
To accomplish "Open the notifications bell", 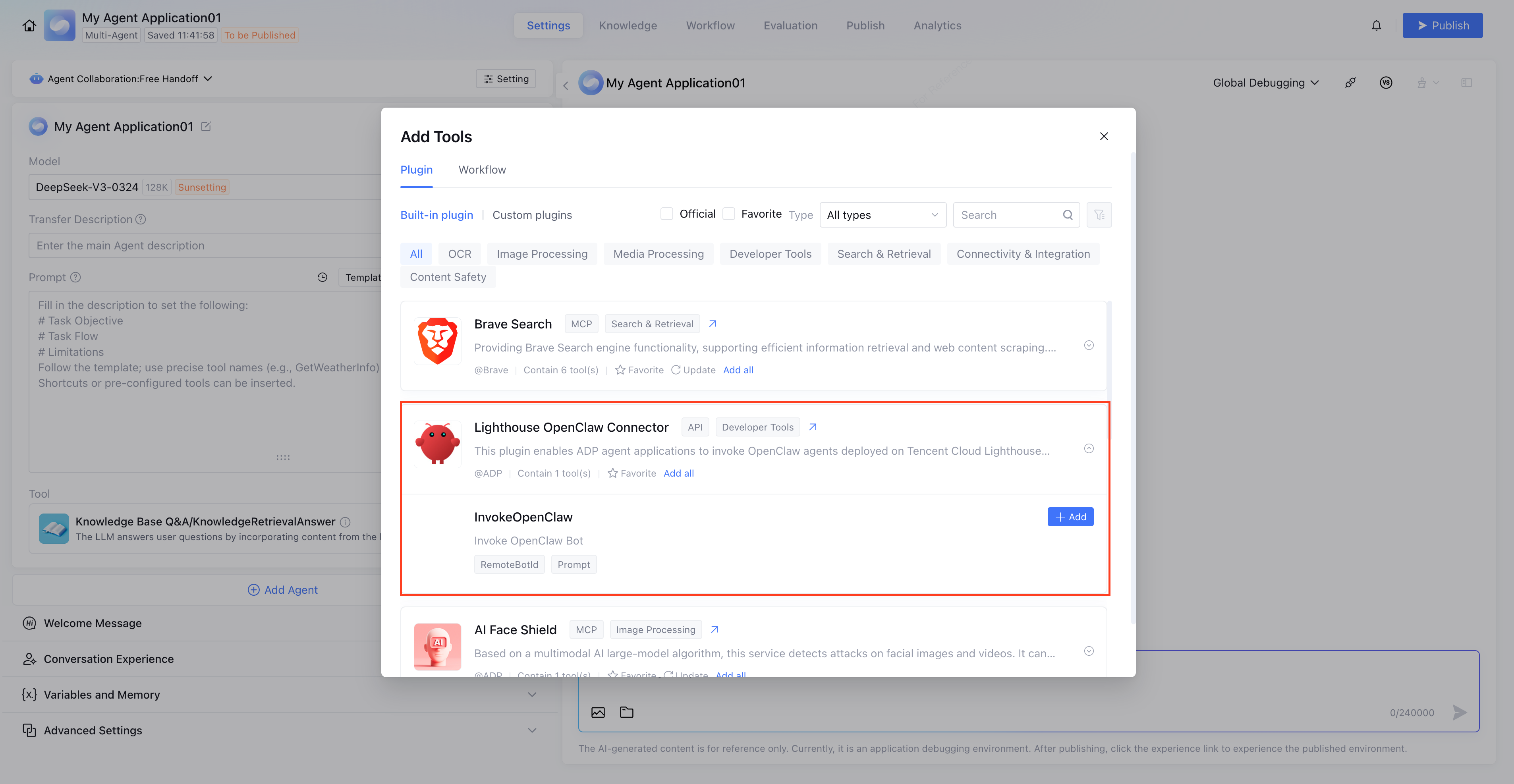I will click(1376, 25).
